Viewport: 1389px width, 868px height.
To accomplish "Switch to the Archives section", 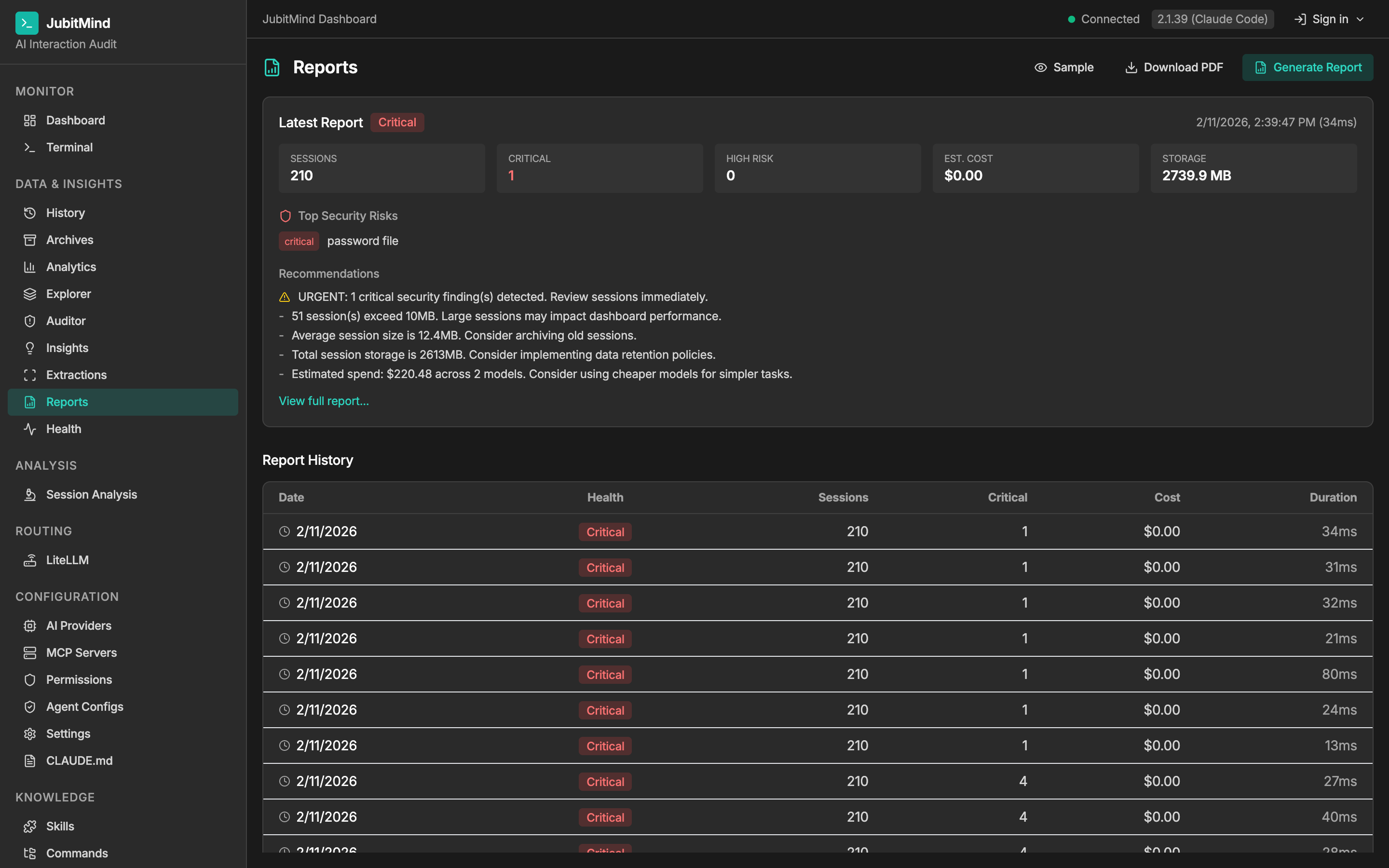I will tap(69, 239).
